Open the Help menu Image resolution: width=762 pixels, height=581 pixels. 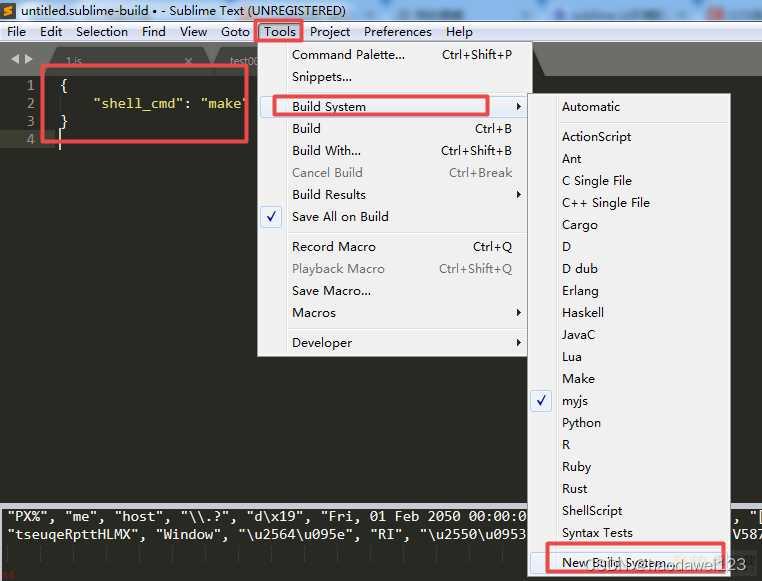(459, 32)
